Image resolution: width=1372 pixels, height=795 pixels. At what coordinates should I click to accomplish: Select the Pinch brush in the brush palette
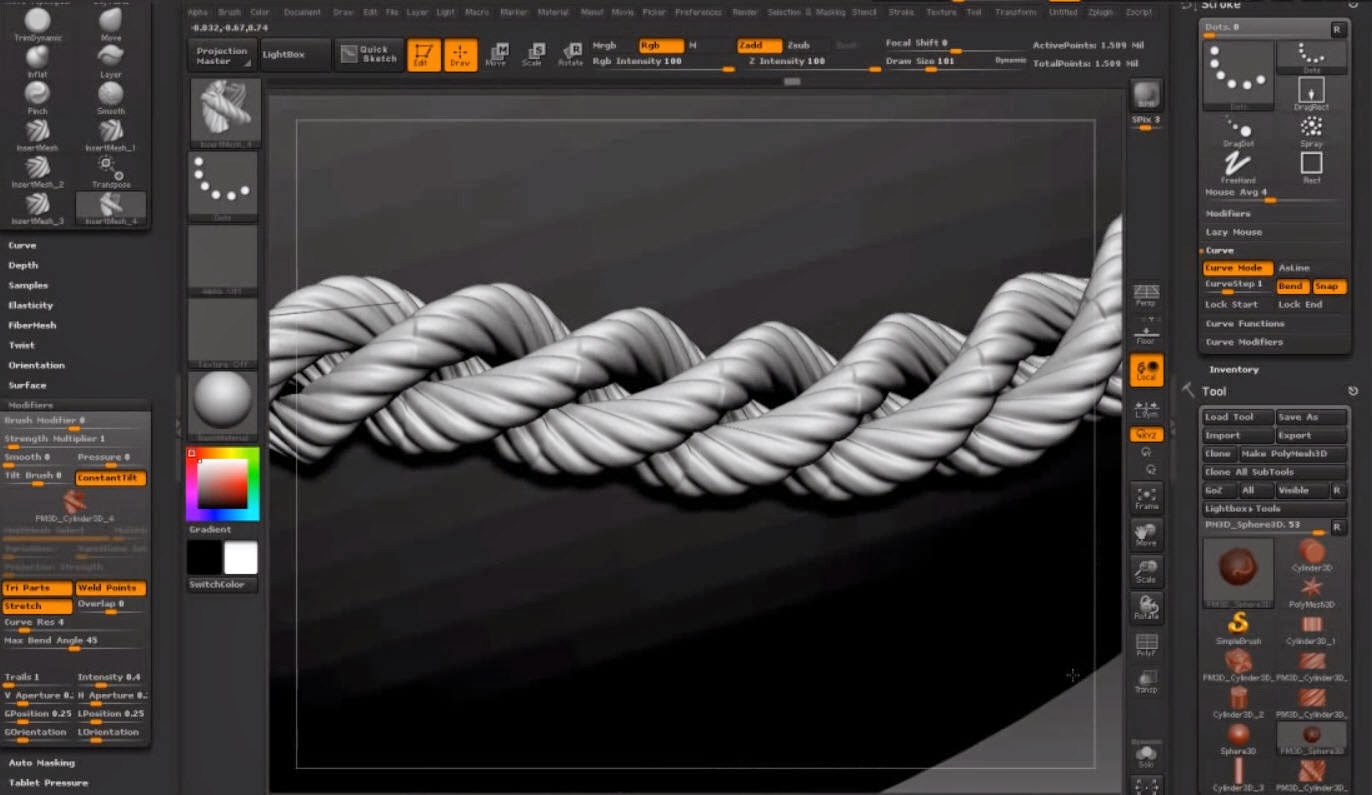coord(37,95)
